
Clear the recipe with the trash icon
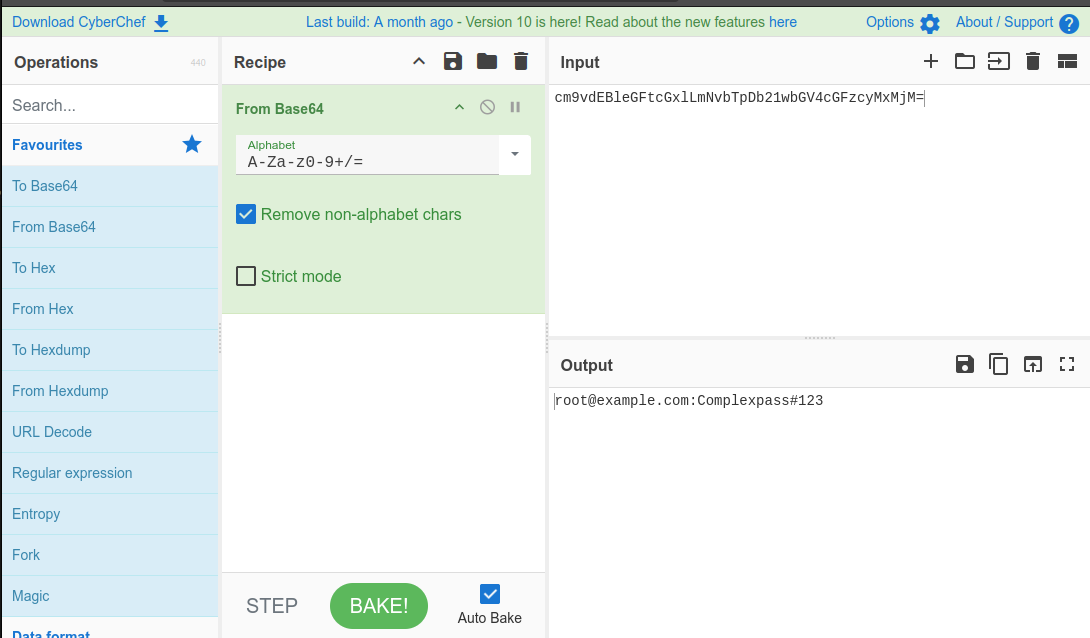(520, 61)
